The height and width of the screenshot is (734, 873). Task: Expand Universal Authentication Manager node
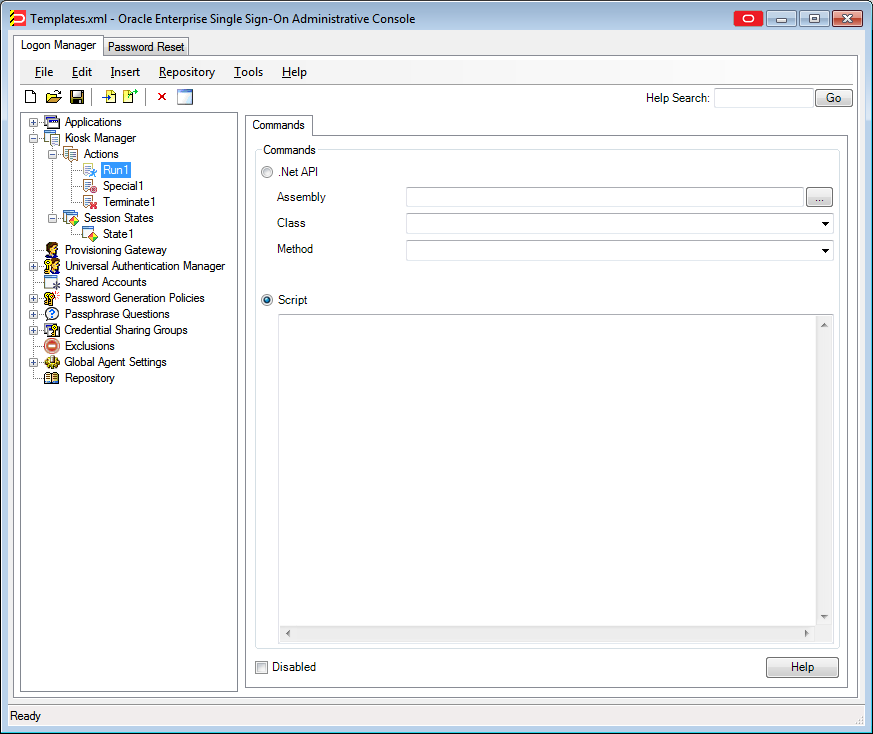pyautogui.click(x=33, y=267)
